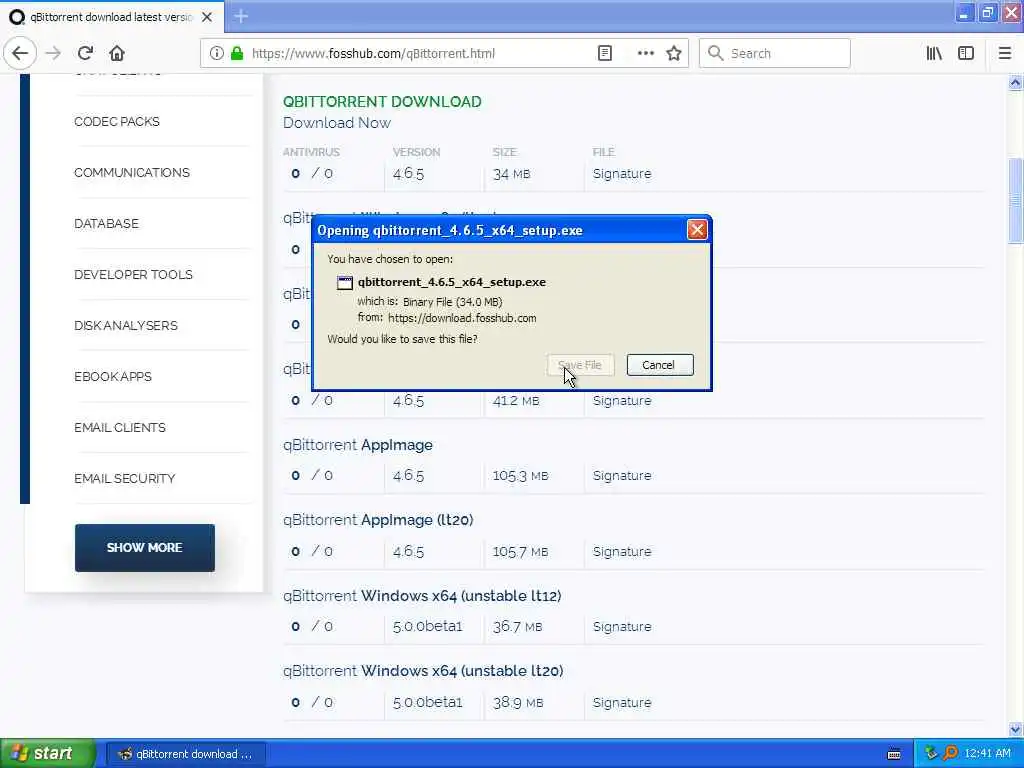Click the QBITTORRENT DOWNLOAD heading

[382, 101]
